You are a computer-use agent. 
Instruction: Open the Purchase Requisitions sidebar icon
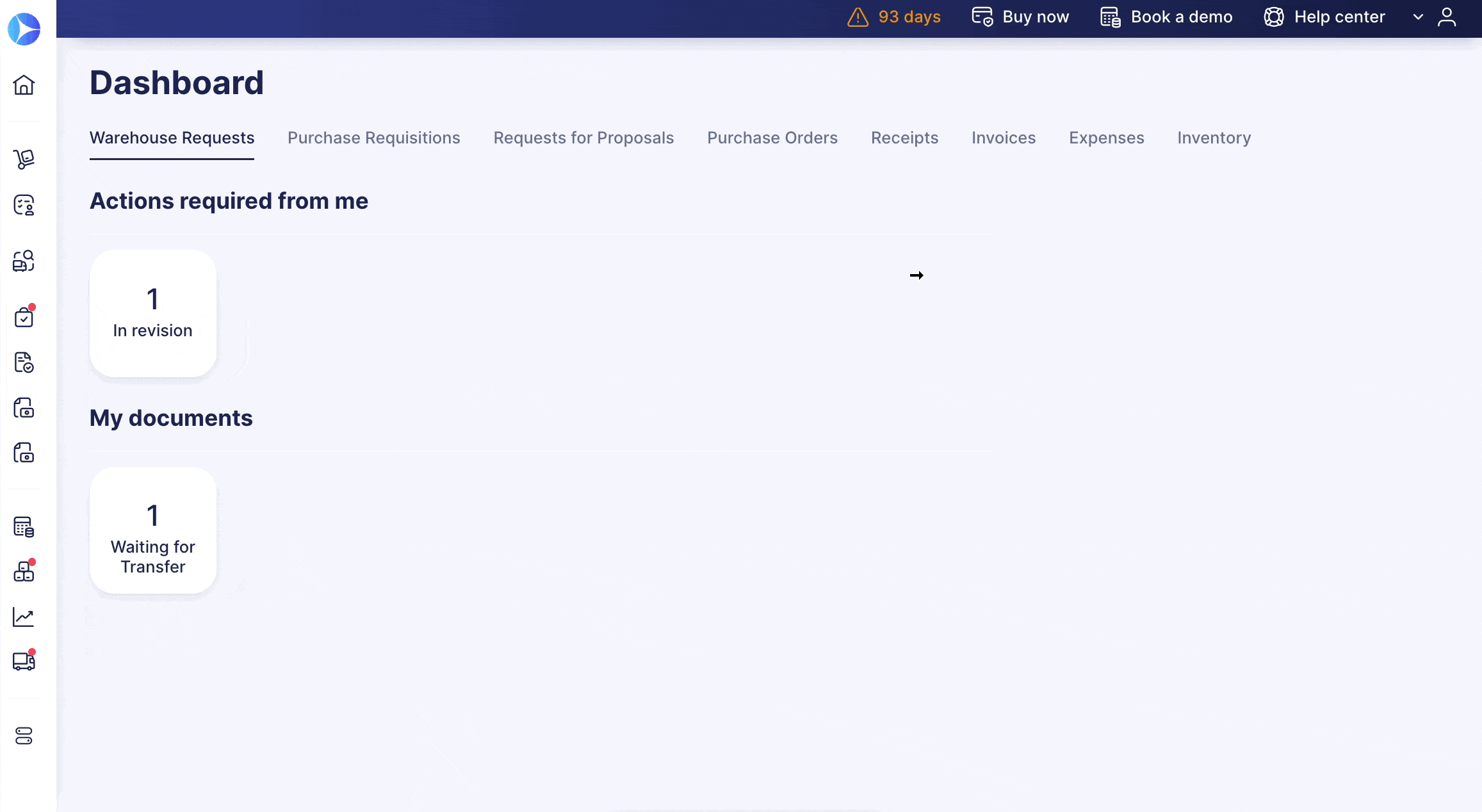(x=25, y=206)
